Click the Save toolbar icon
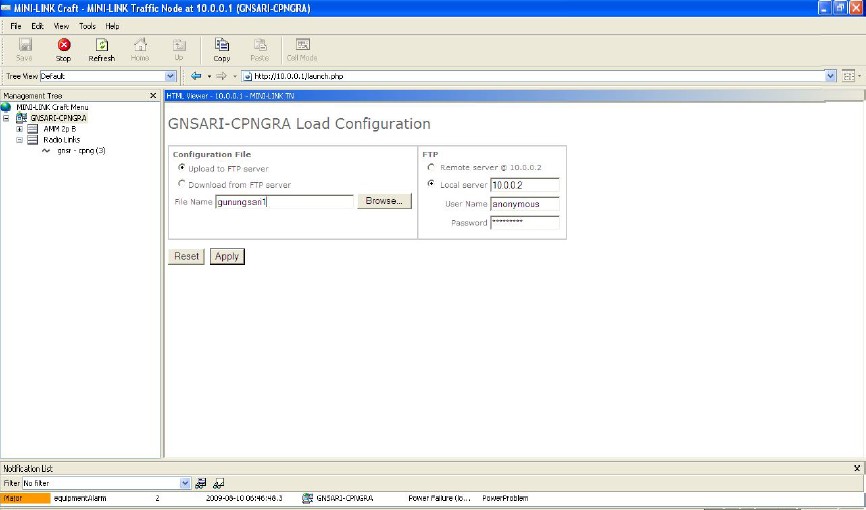The width and height of the screenshot is (866, 510). (25, 45)
